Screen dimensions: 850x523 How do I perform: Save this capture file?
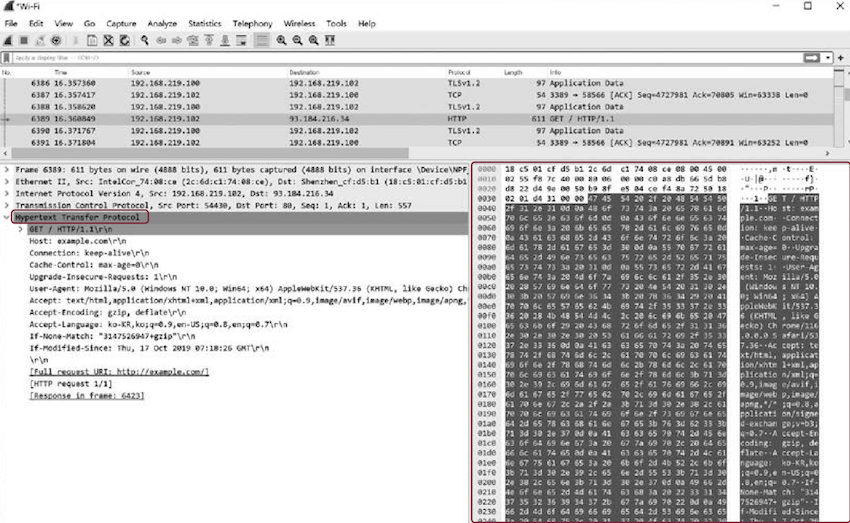[92, 41]
